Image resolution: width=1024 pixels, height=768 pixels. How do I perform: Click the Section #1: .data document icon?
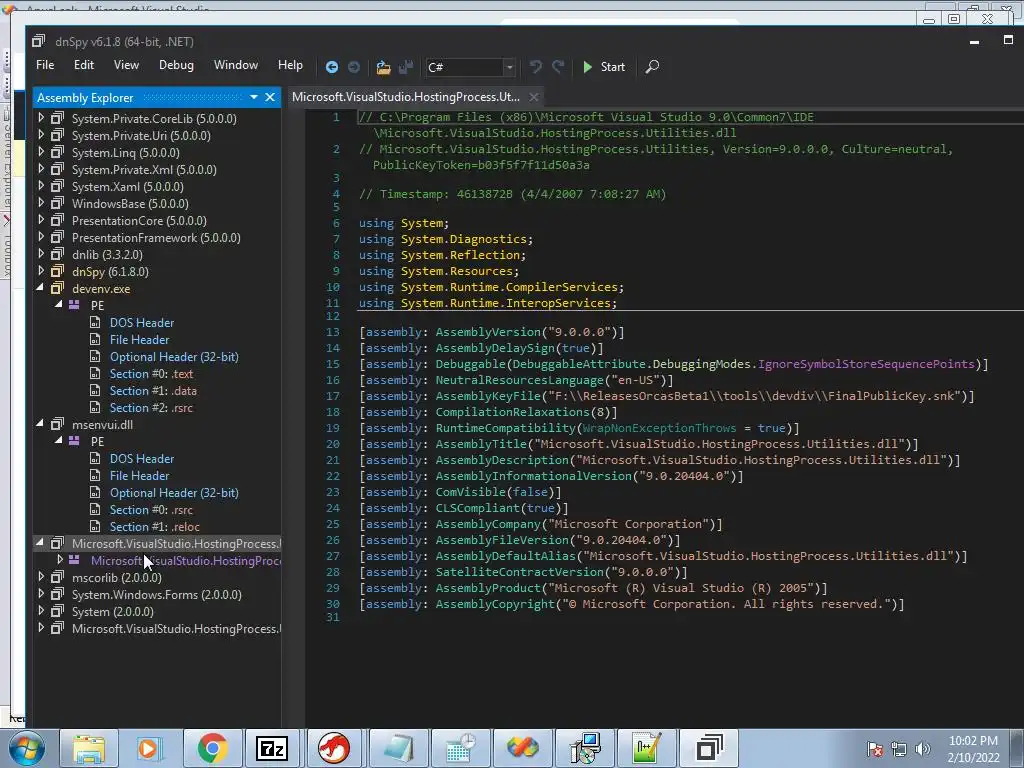pyautogui.click(x=95, y=390)
